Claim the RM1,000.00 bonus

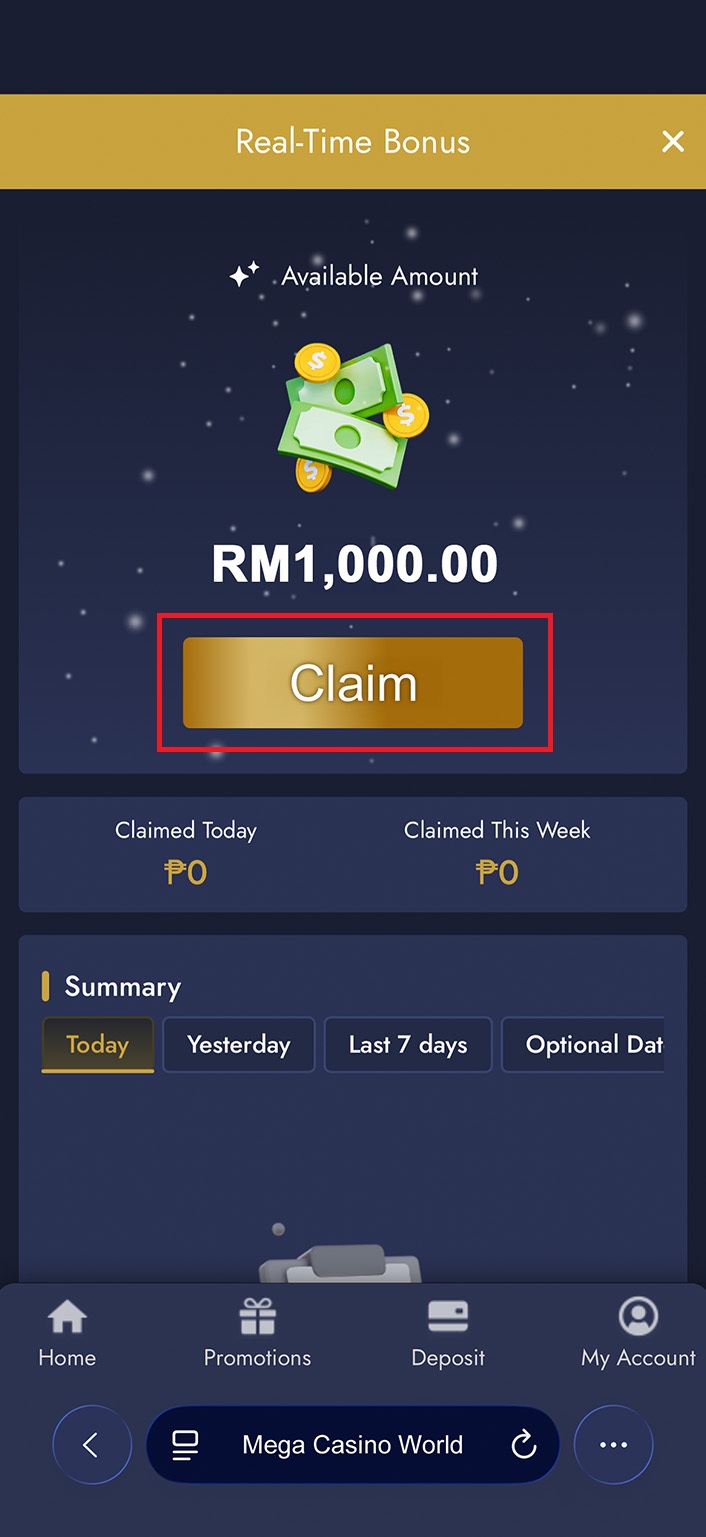click(353, 683)
